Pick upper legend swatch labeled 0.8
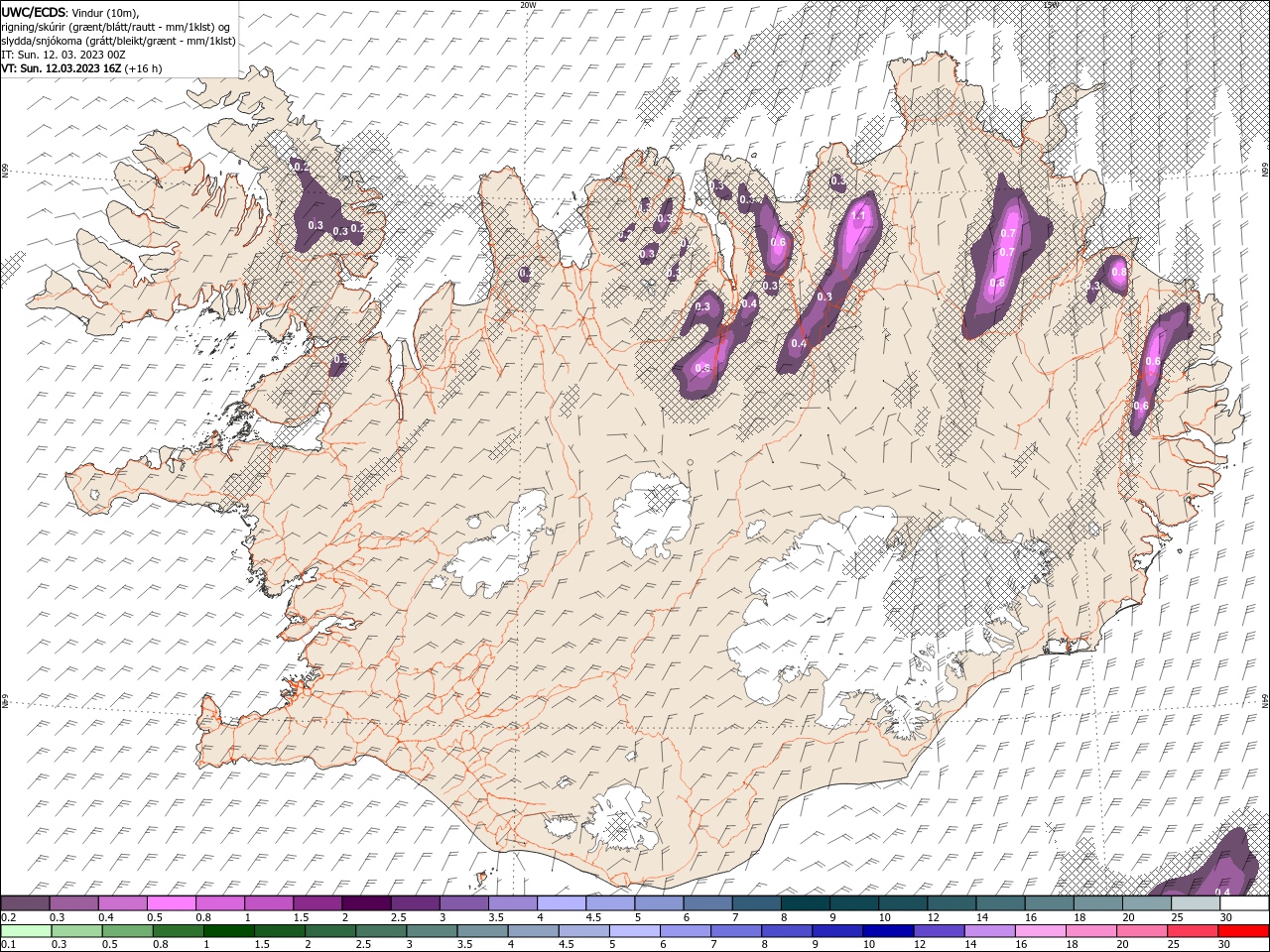Screen dimensions: 1270x952 click(x=219, y=903)
